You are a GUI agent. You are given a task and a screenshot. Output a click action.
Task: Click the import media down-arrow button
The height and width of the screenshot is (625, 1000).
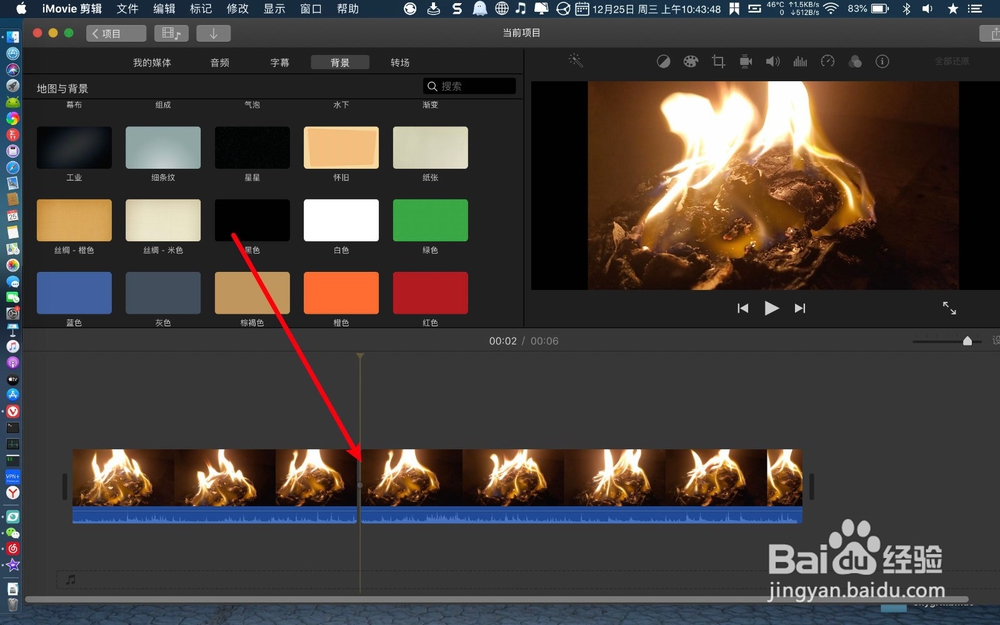point(213,33)
